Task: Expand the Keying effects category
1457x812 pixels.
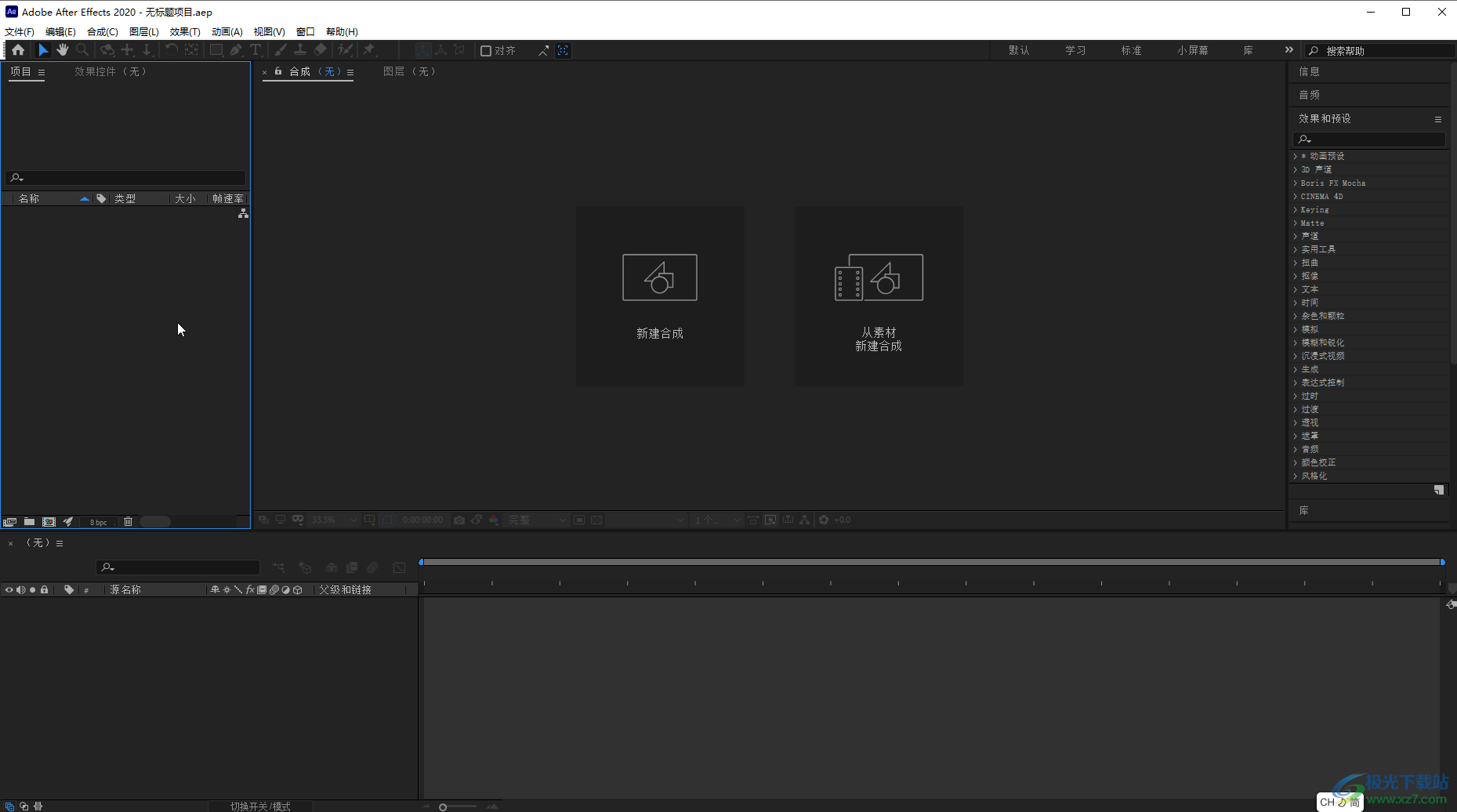Action: 1295,209
